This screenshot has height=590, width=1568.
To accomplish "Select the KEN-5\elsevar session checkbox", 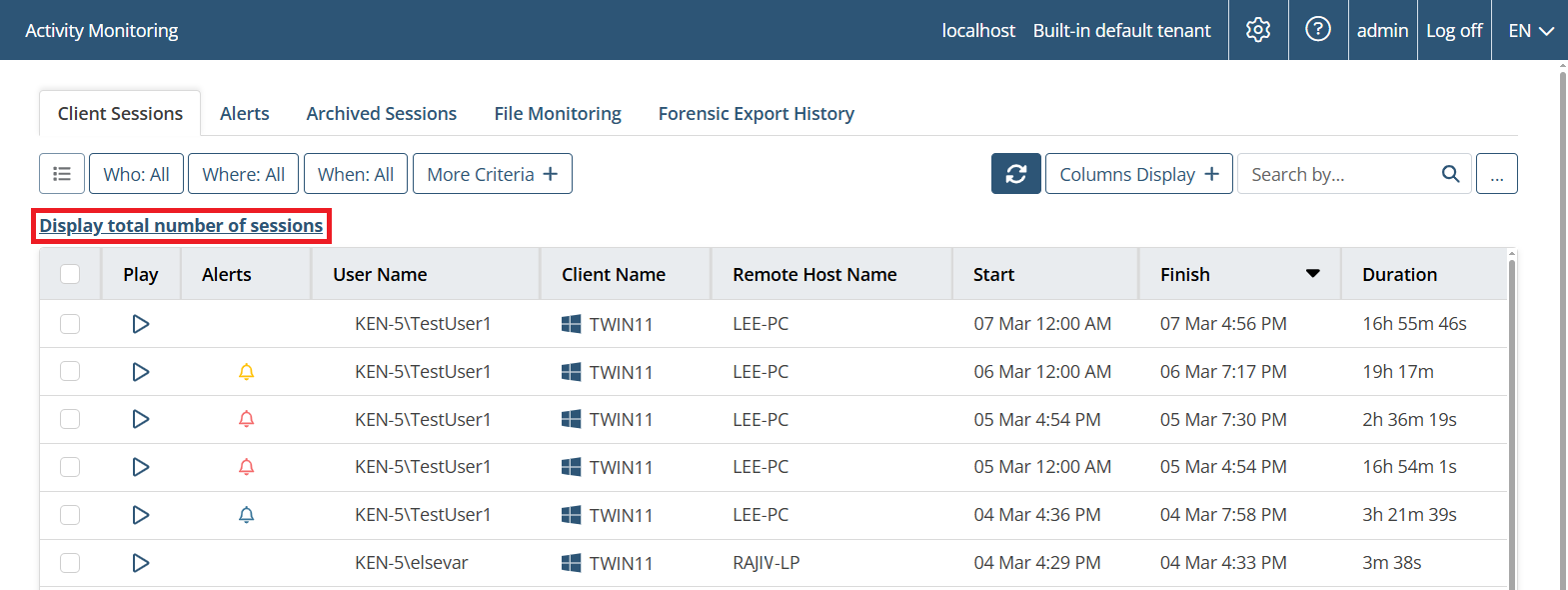I will click(70, 563).
